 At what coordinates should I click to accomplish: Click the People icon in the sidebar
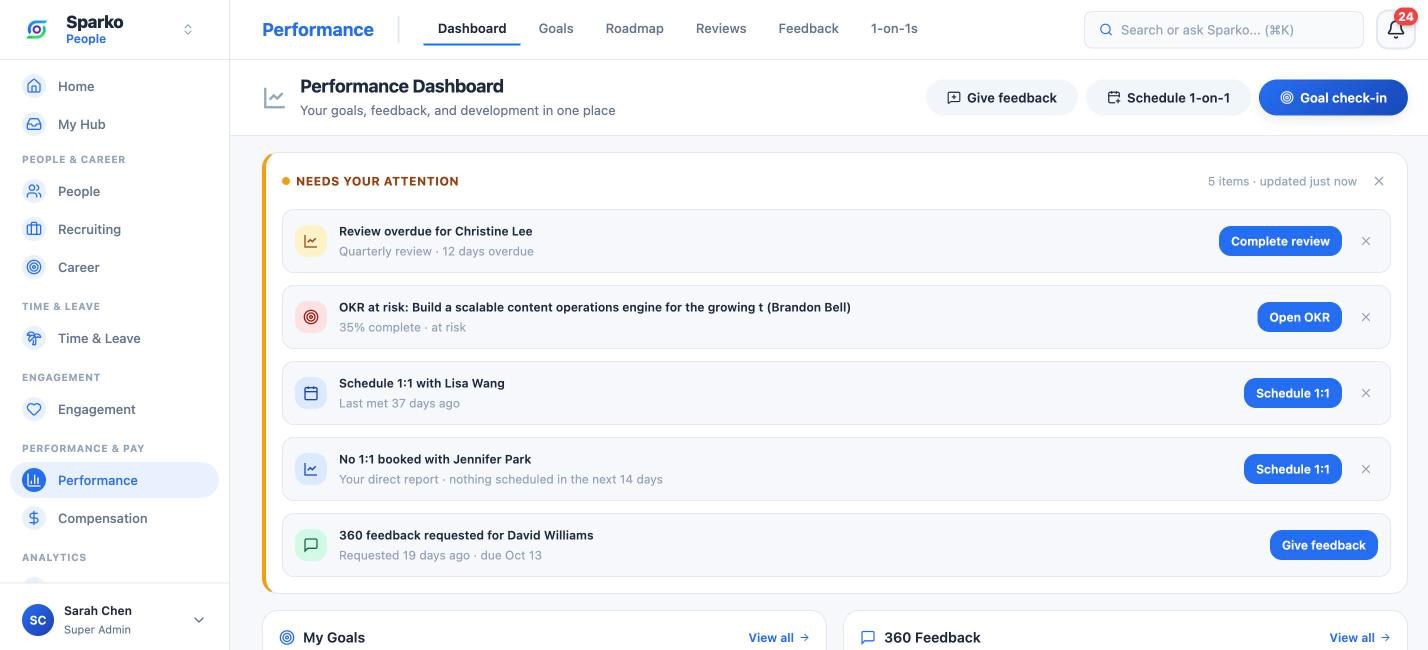(x=34, y=191)
